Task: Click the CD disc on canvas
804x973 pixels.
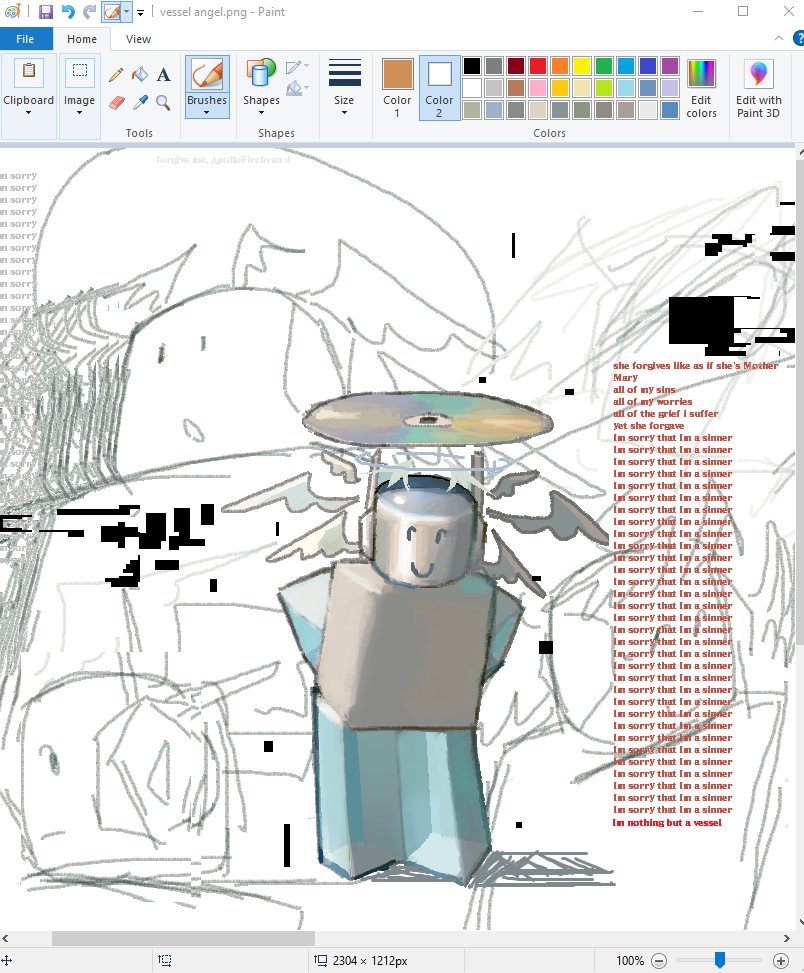Action: click(427, 420)
